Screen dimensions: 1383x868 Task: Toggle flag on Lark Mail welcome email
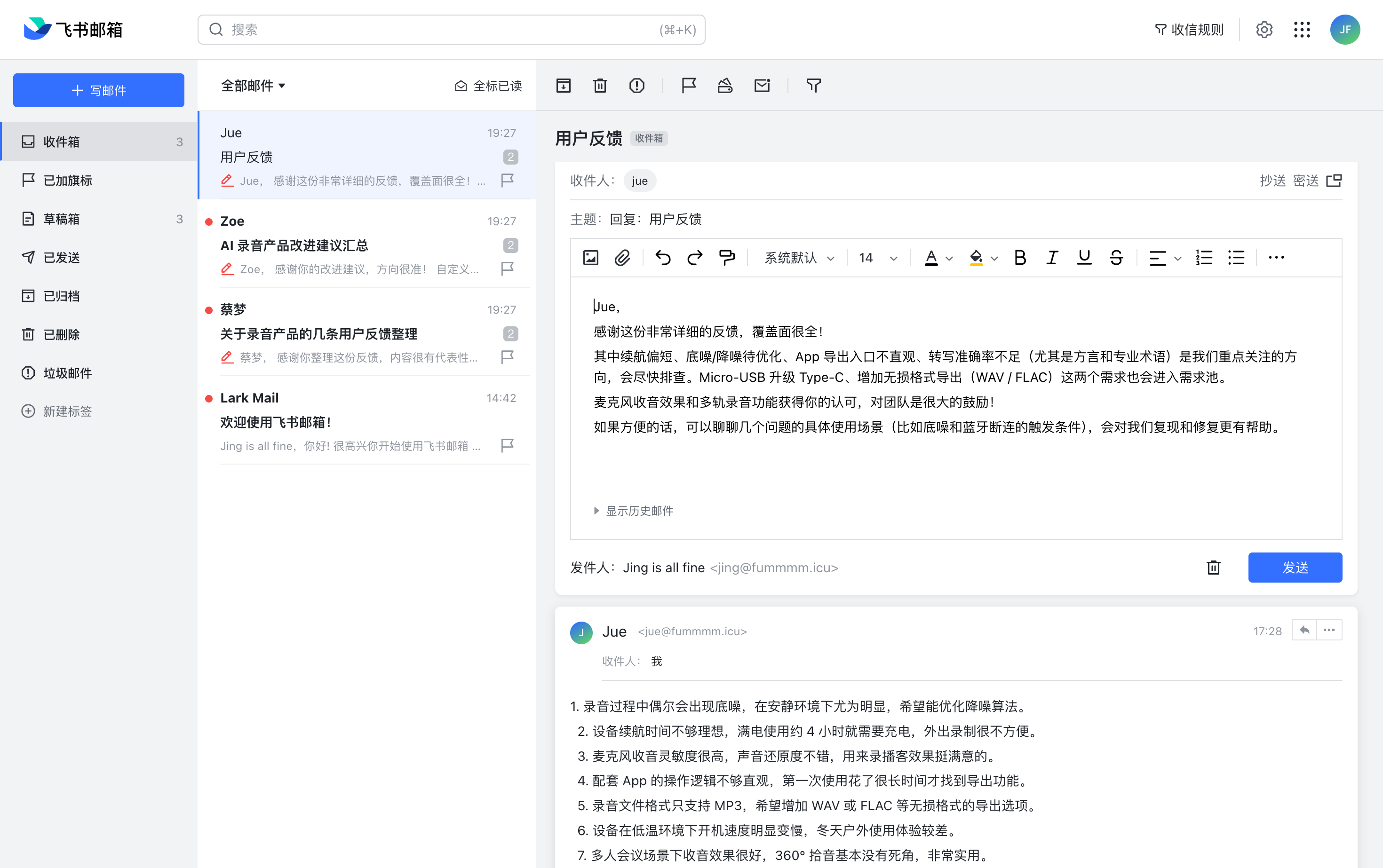[x=507, y=445]
